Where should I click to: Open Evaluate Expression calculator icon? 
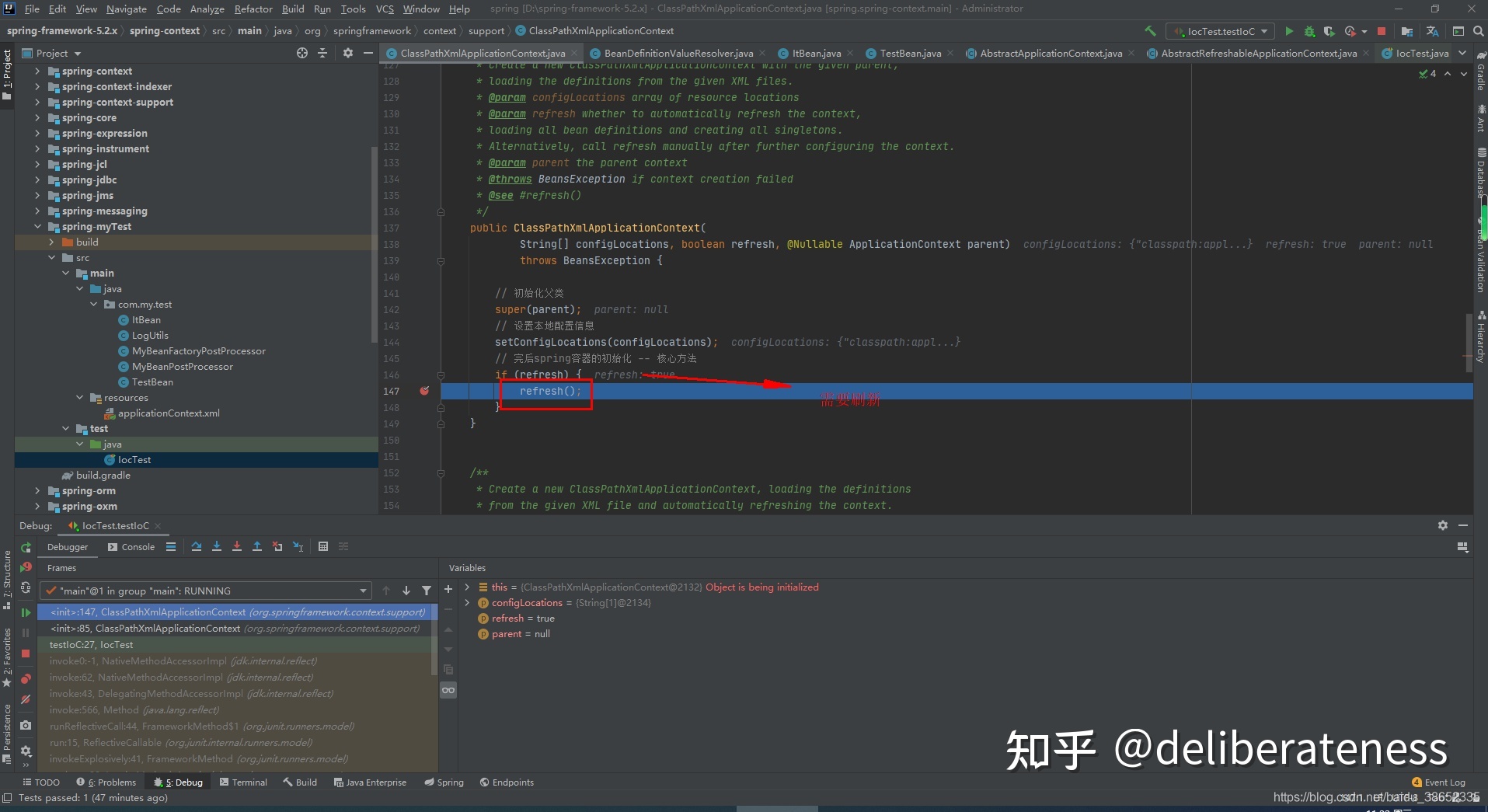(x=323, y=547)
